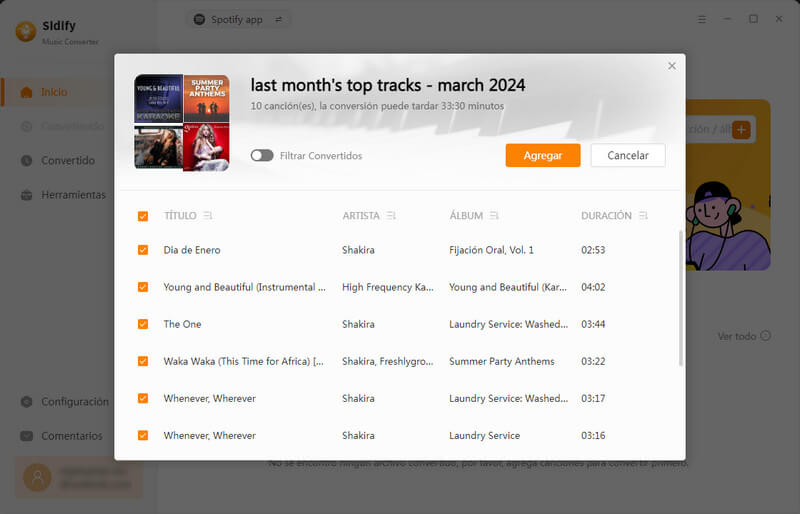The image size is (800, 514).
Task: Select the Dia de Enero title
Action: (x=192, y=250)
